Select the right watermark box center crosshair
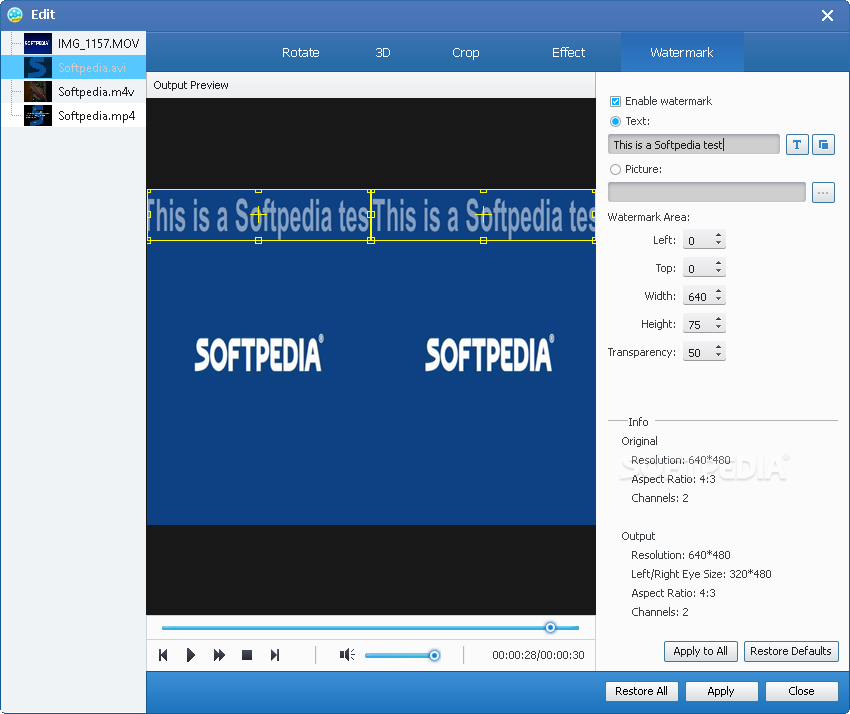850x714 pixels. [x=484, y=215]
